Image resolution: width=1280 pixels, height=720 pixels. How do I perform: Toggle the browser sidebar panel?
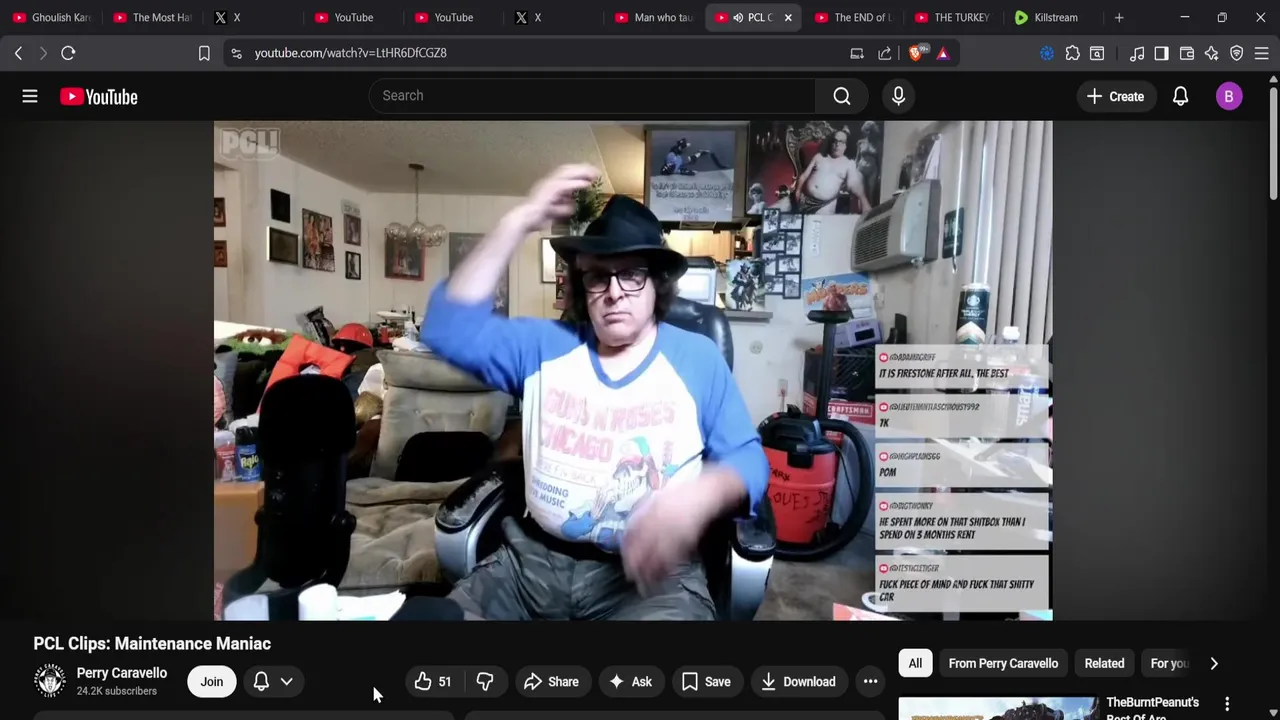[1161, 53]
